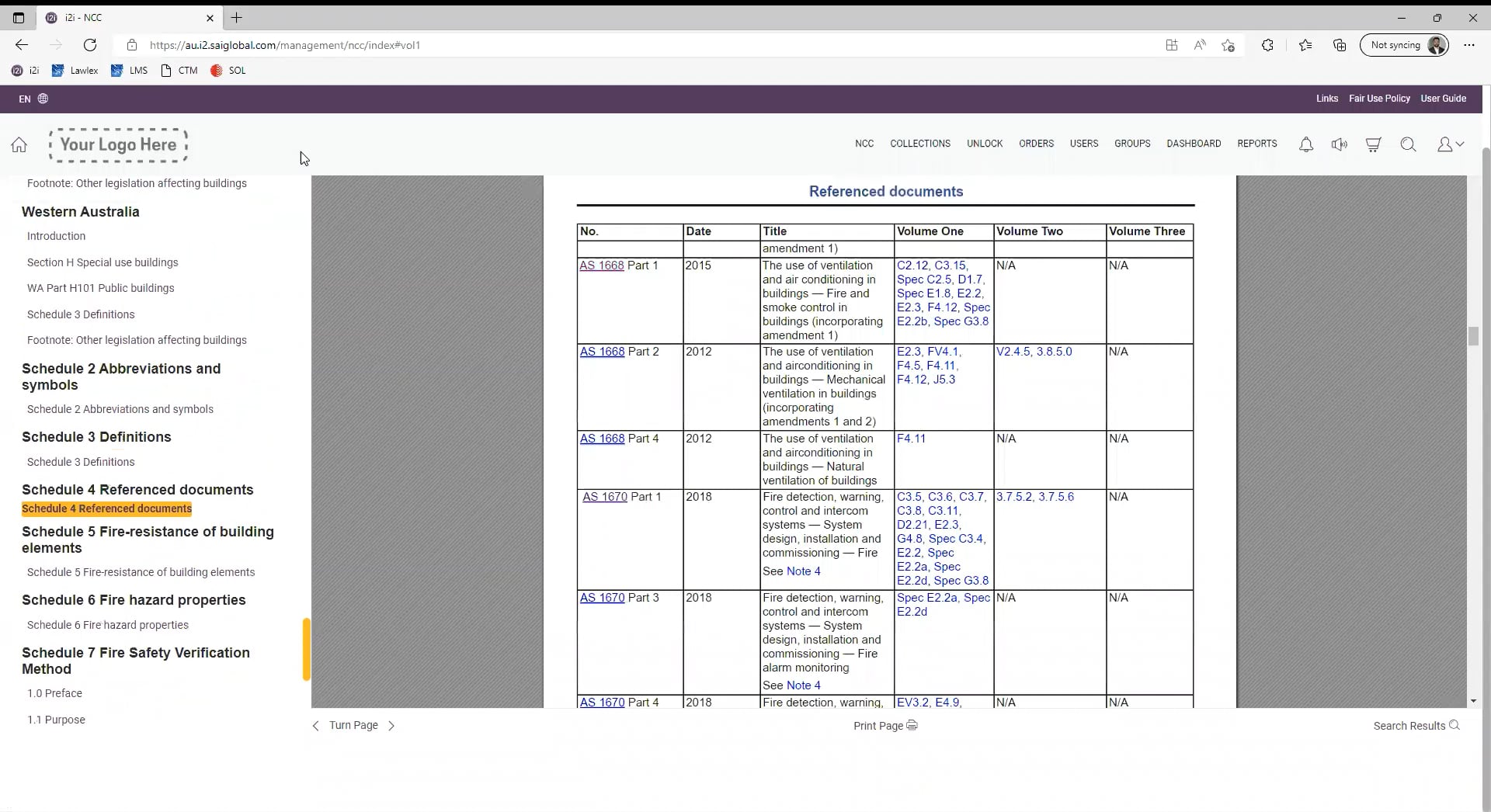This screenshot has height=812, width=1491.
Task: Open the COLLECTIONS menu item
Action: [920, 144]
